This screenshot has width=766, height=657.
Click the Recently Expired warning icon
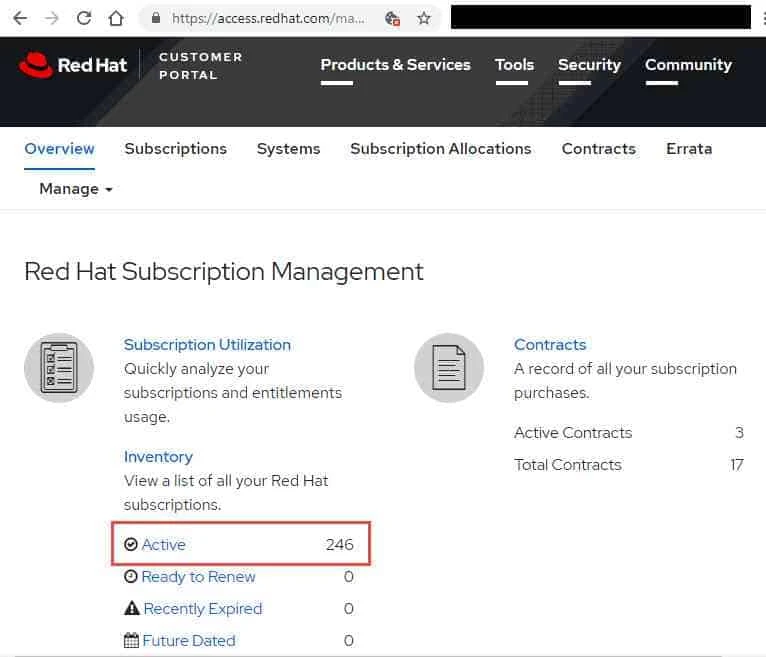(131, 608)
